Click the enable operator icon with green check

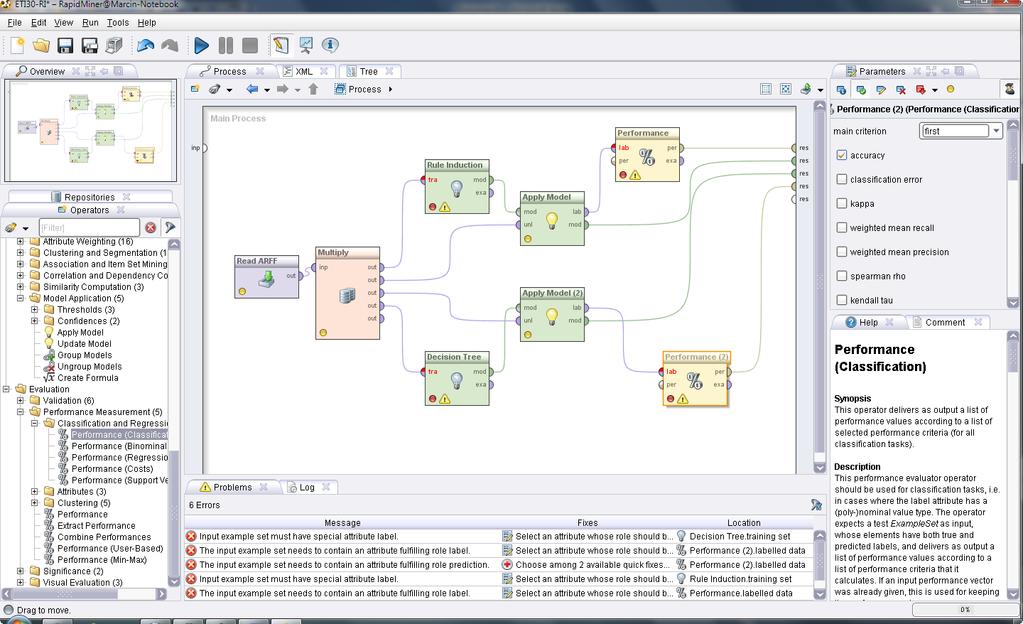861,89
